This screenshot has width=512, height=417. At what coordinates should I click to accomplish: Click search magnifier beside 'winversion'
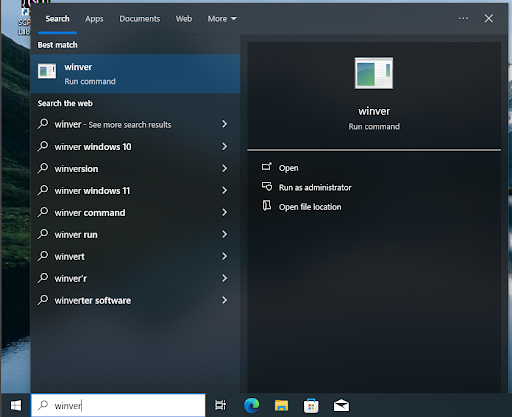43,168
